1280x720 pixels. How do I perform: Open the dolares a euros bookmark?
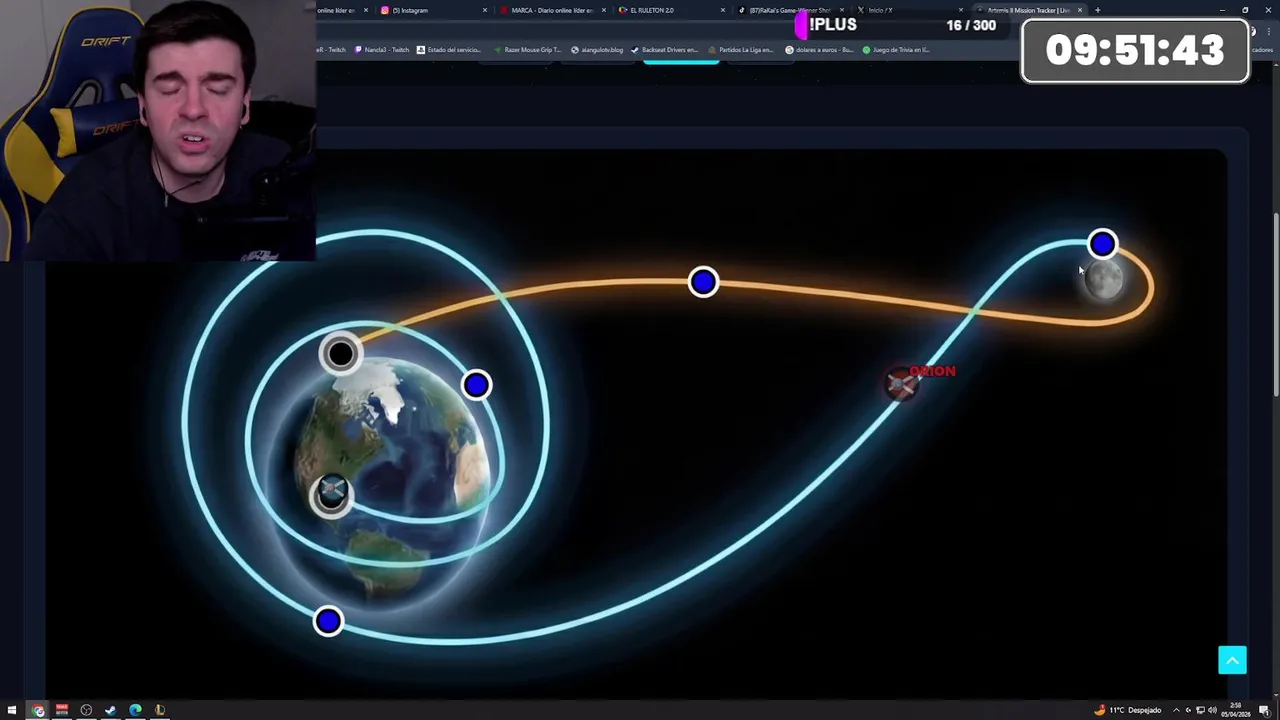click(819, 49)
